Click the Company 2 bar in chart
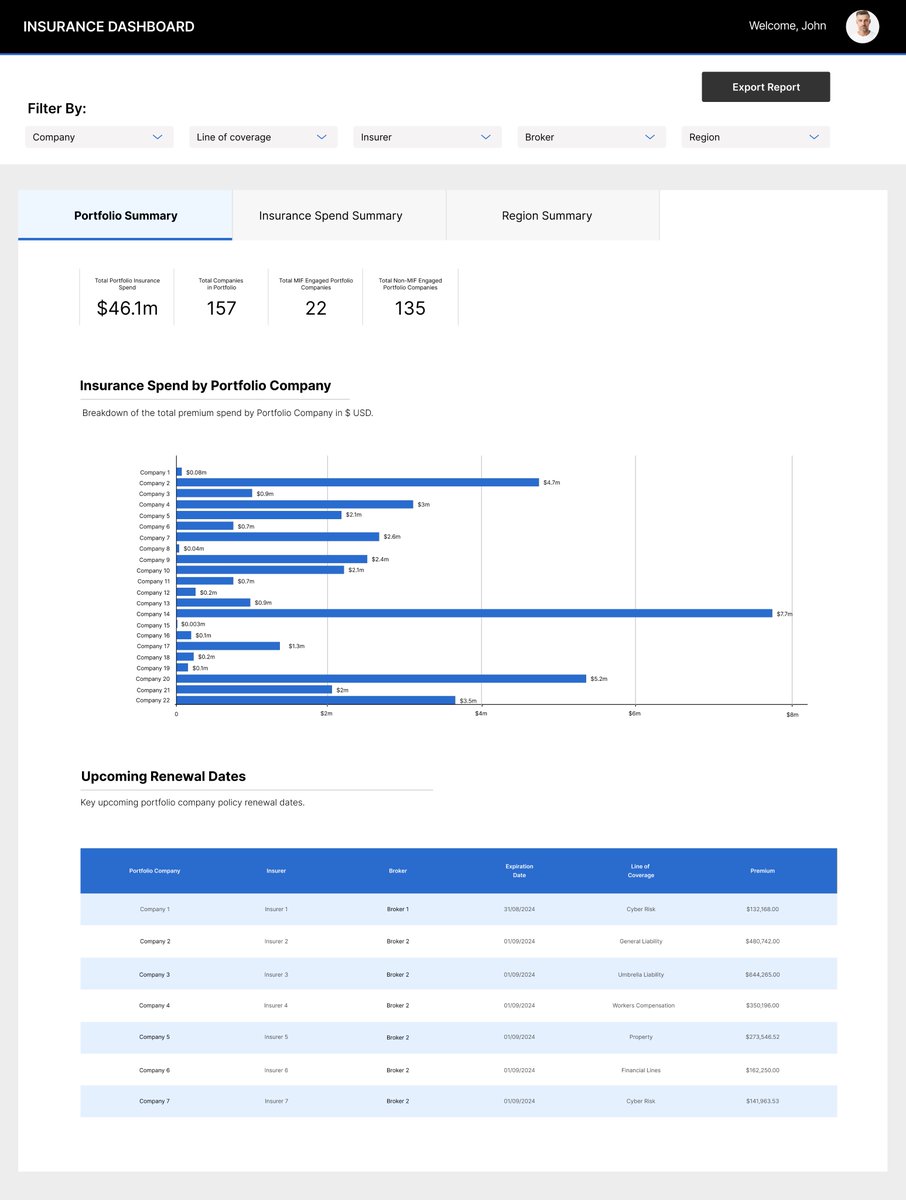The width and height of the screenshot is (906, 1200). 358,482
